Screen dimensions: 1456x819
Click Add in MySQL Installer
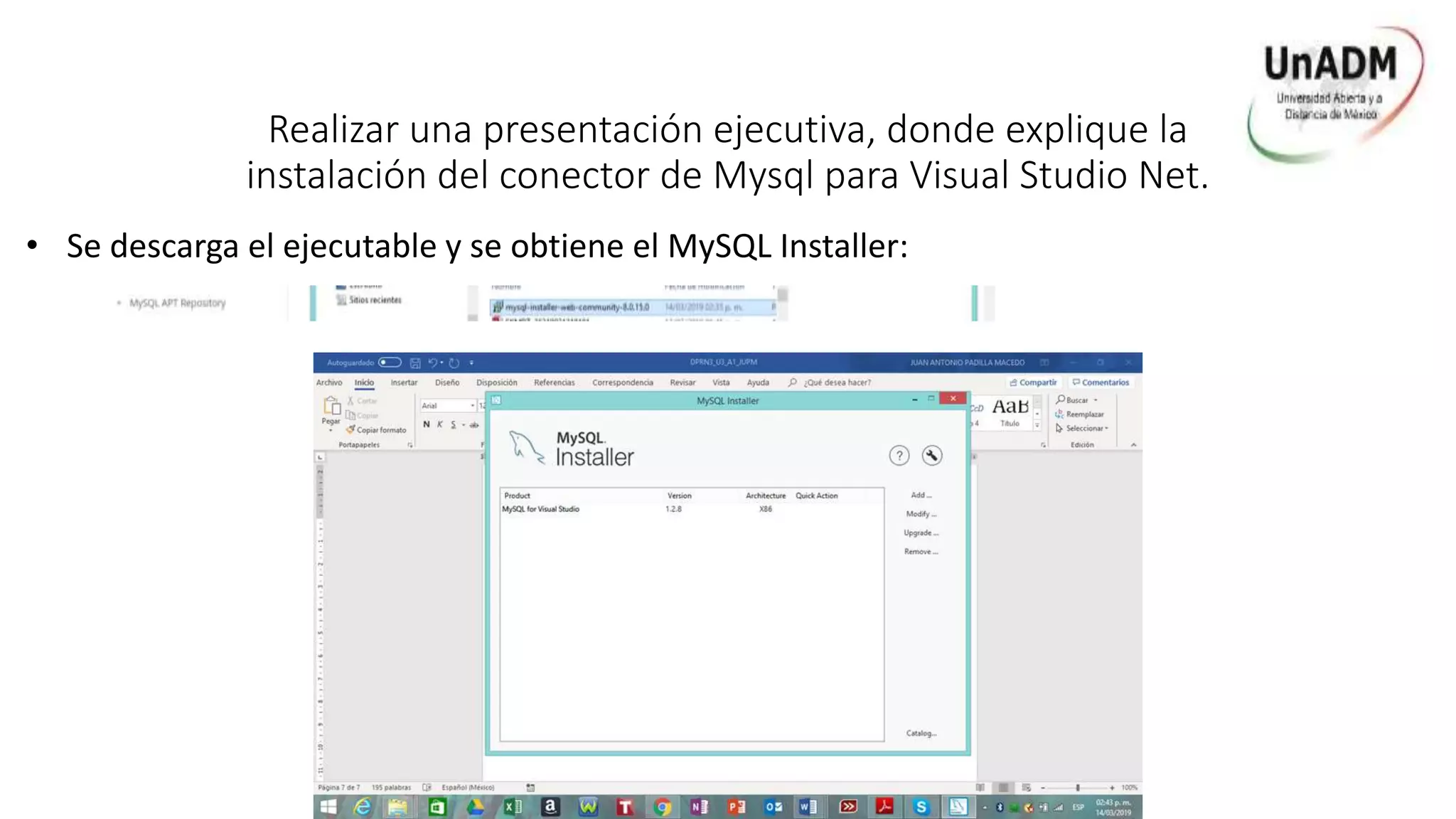(921, 495)
